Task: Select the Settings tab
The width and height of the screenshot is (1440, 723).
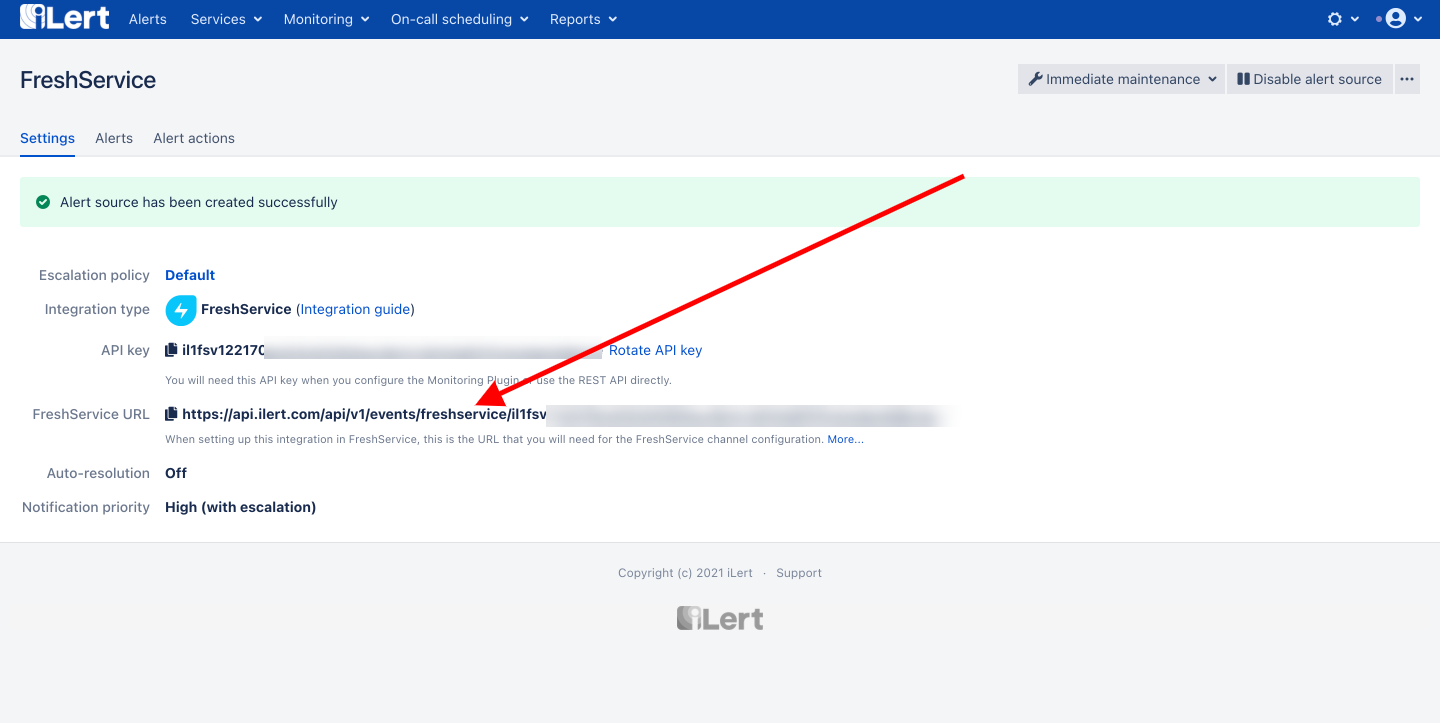Action: (x=47, y=138)
